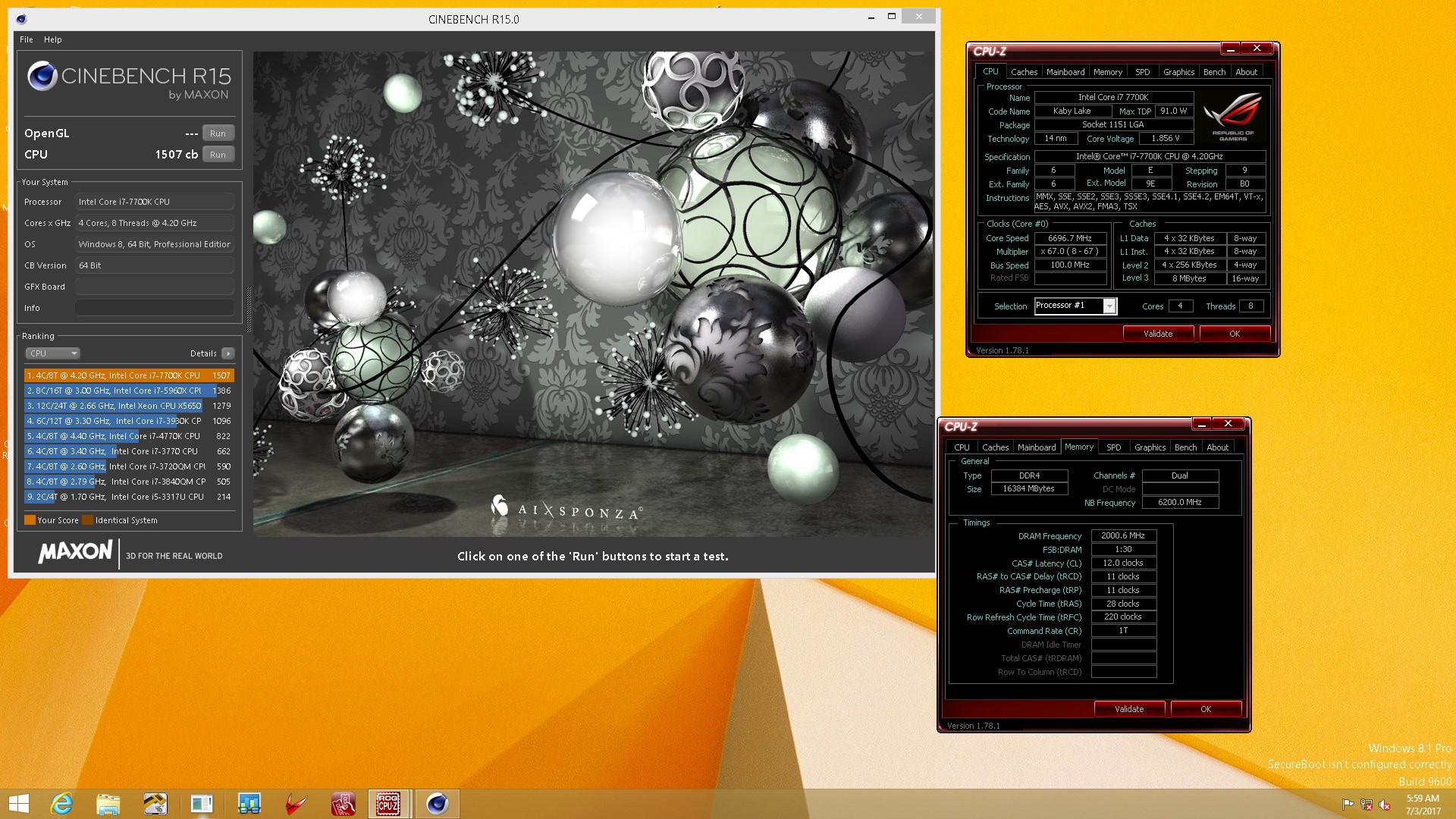
Task: Click the Info field in Cinebench
Action: (155, 308)
